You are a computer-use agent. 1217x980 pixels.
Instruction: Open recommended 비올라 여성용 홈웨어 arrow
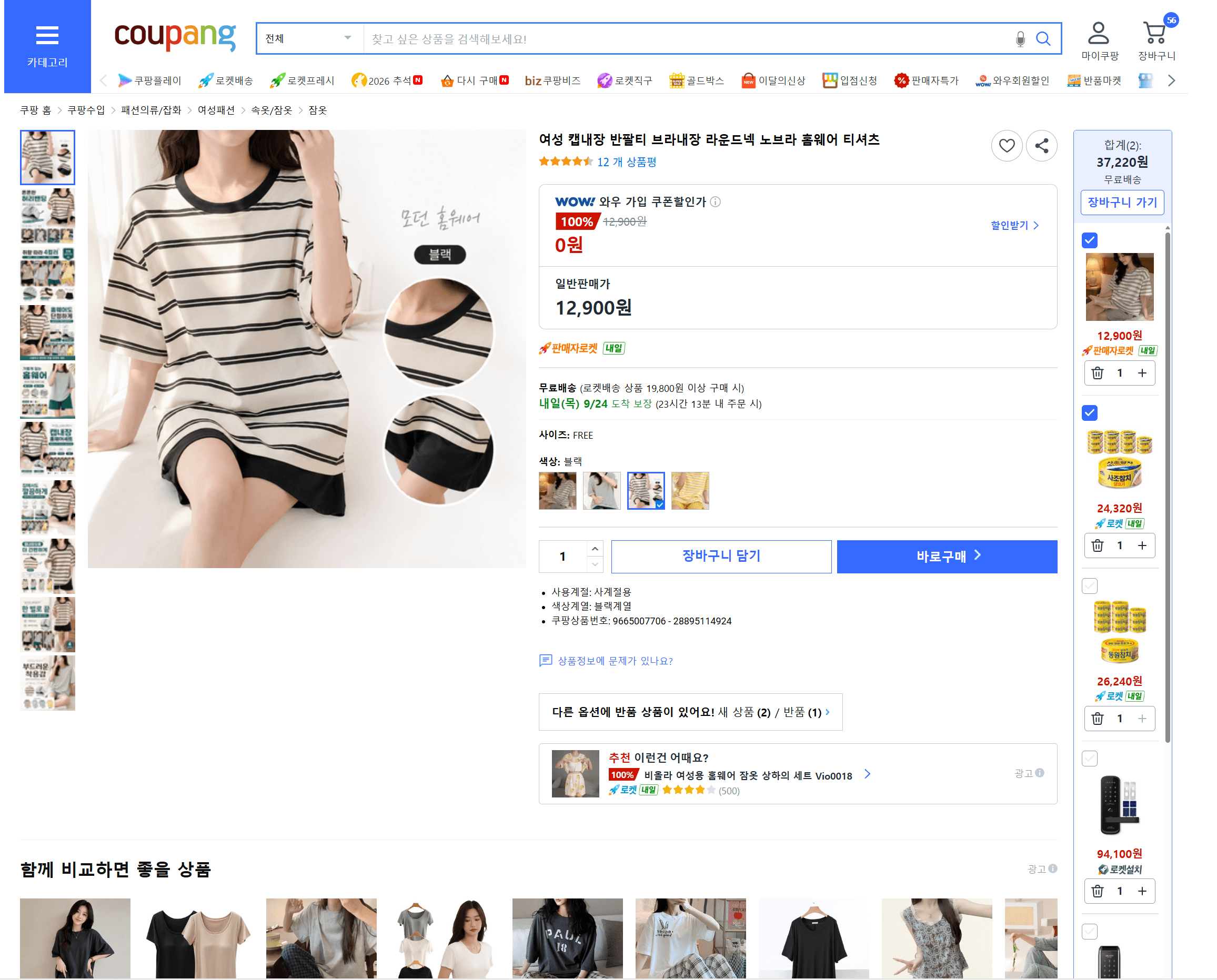pos(868,774)
